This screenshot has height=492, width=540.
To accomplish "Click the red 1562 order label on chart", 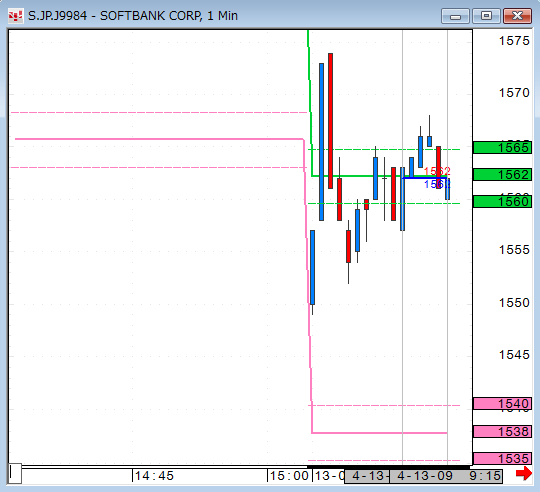I will (437, 171).
